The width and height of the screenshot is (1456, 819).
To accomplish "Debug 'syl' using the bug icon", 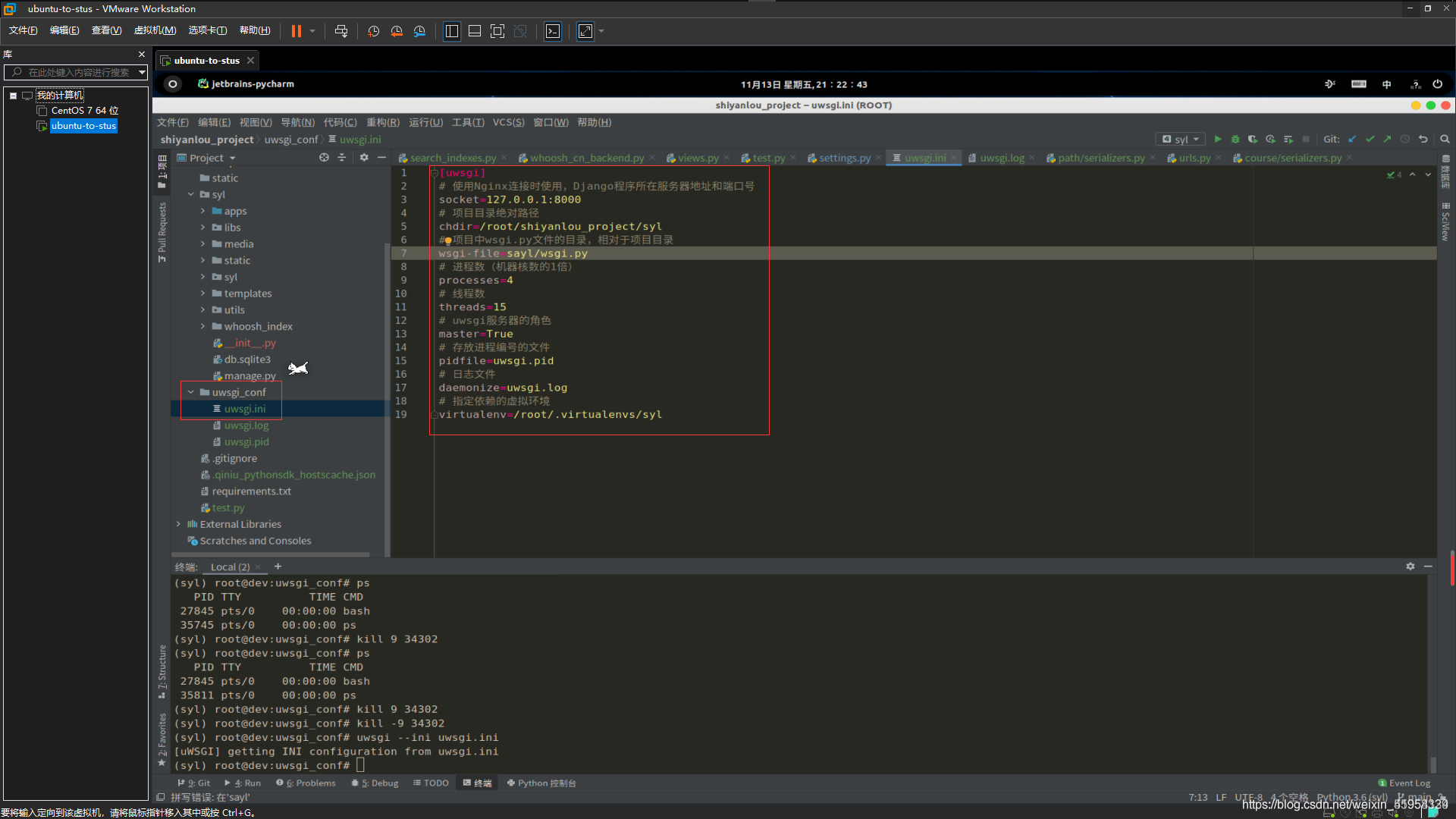I will tap(1235, 139).
